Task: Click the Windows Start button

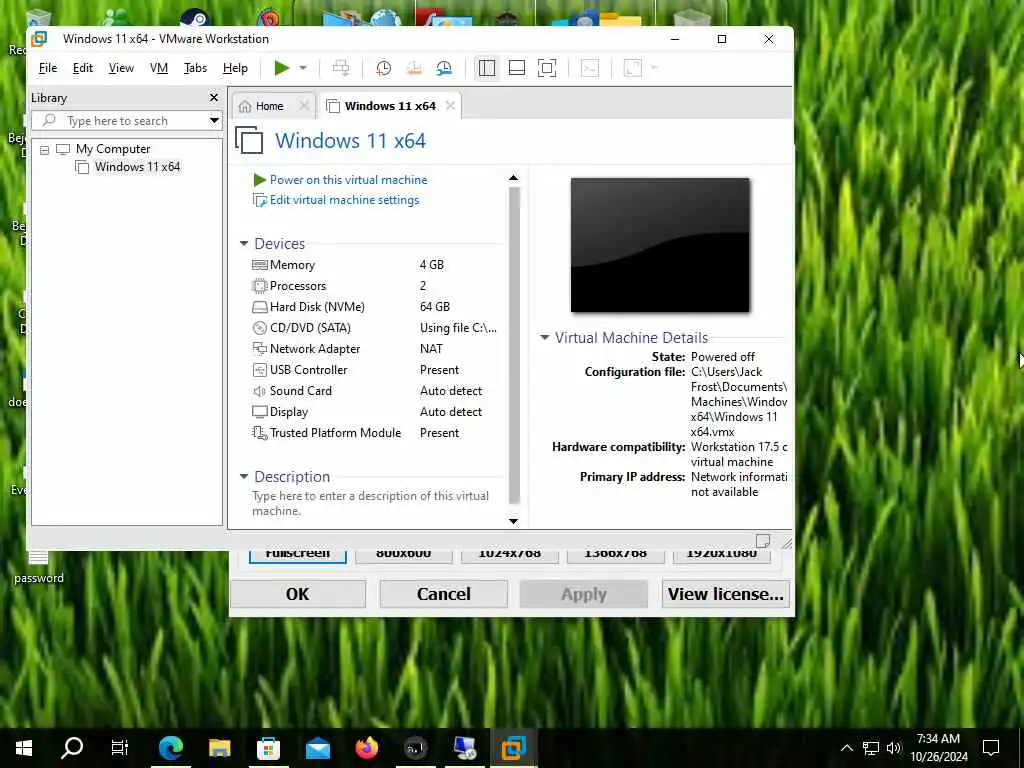Action: 24,748
